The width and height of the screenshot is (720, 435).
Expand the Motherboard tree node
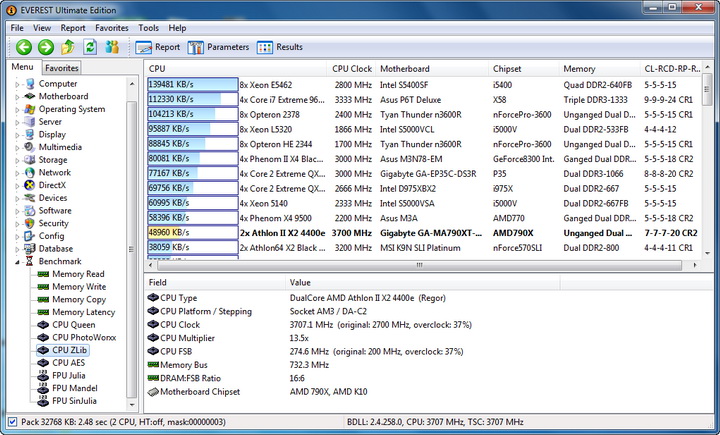click(17, 96)
